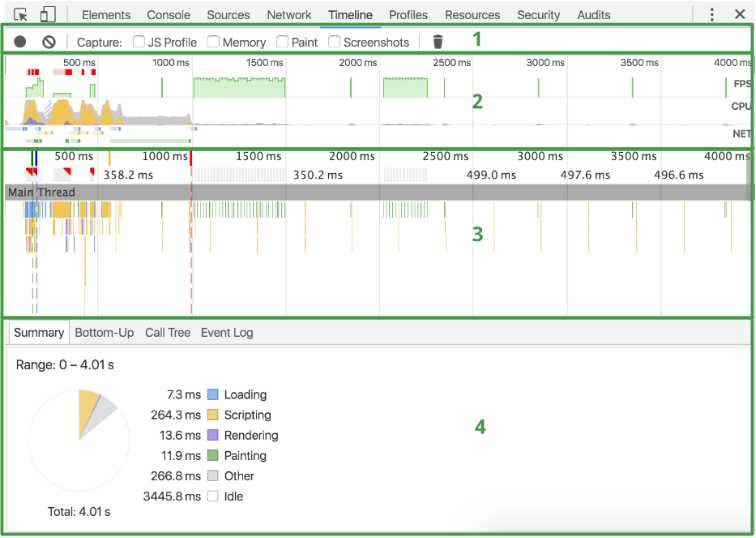Toggle the device mode icon
This screenshot has height=538, width=756.
point(47,14)
